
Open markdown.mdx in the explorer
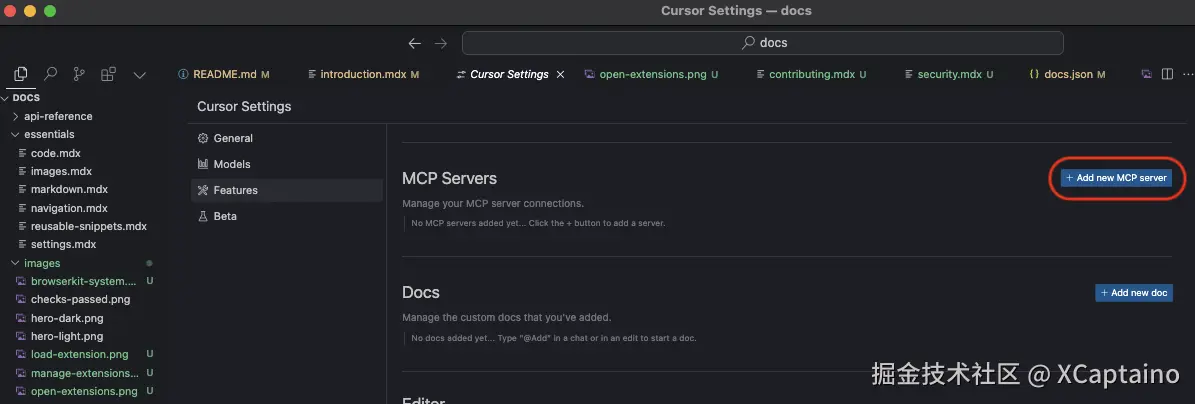pos(69,189)
